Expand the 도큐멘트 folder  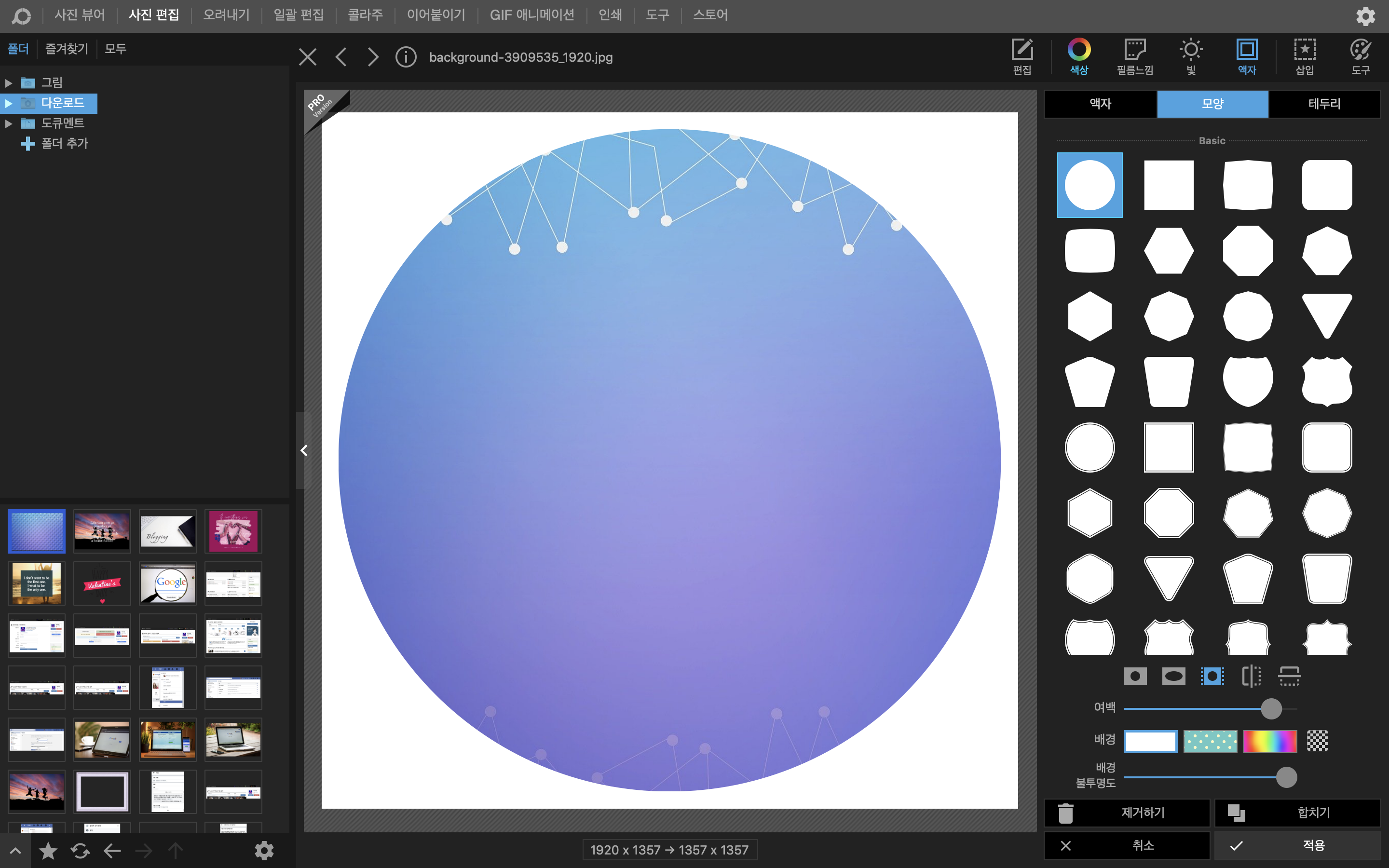[x=9, y=123]
